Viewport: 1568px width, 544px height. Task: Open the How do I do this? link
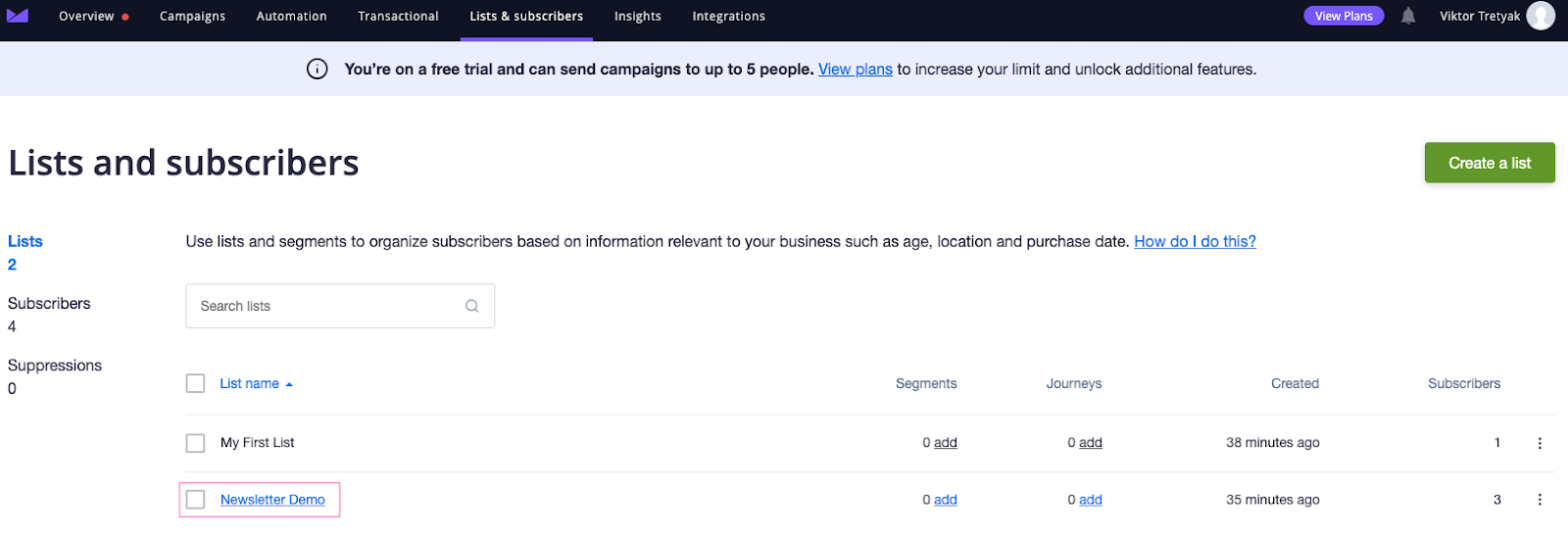[1195, 241]
